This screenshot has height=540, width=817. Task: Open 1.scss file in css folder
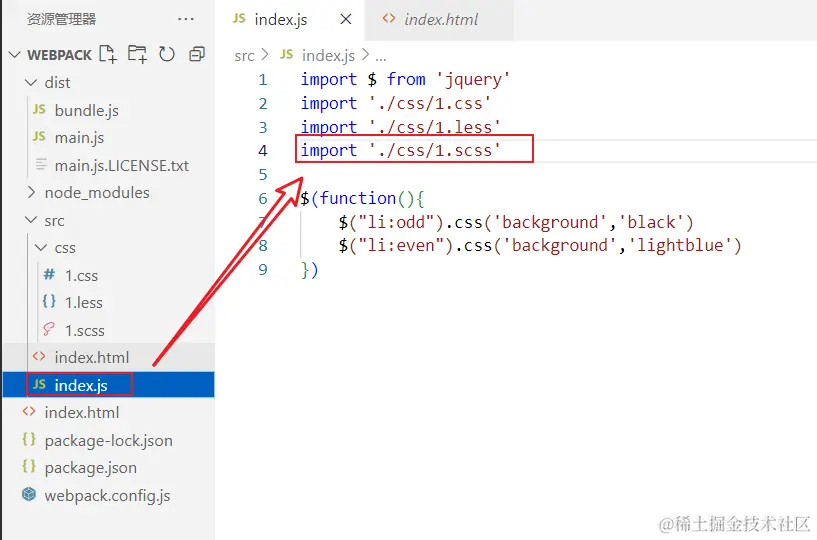[x=84, y=330]
